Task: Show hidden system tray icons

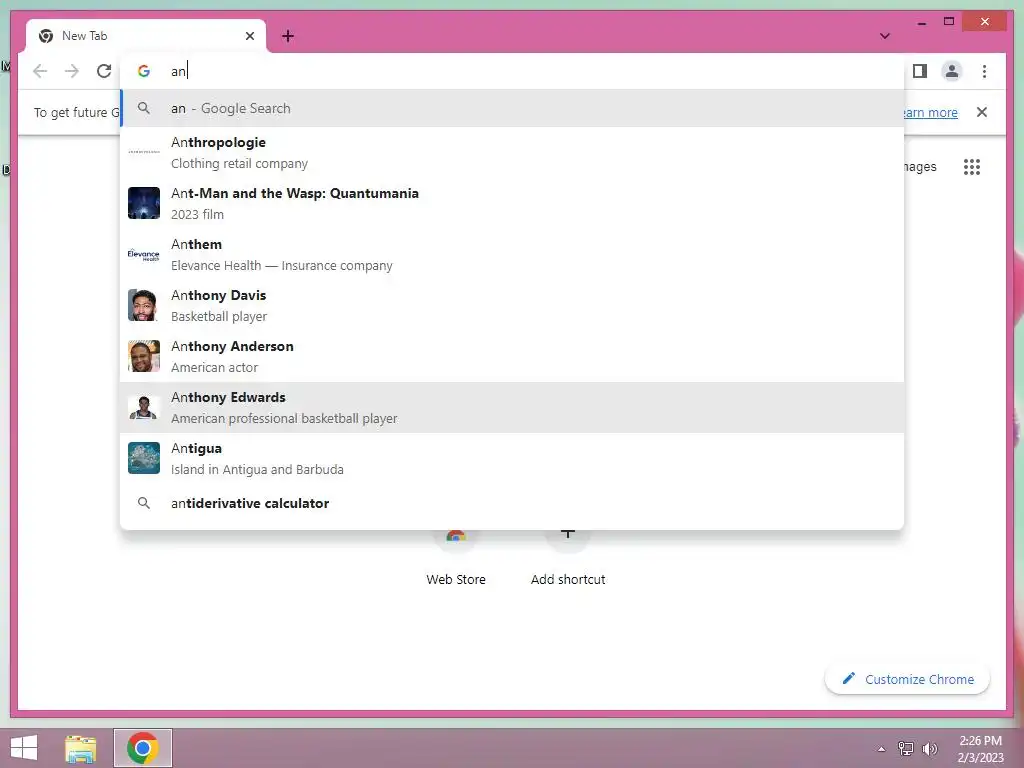Action: click(x=882, y=749)
